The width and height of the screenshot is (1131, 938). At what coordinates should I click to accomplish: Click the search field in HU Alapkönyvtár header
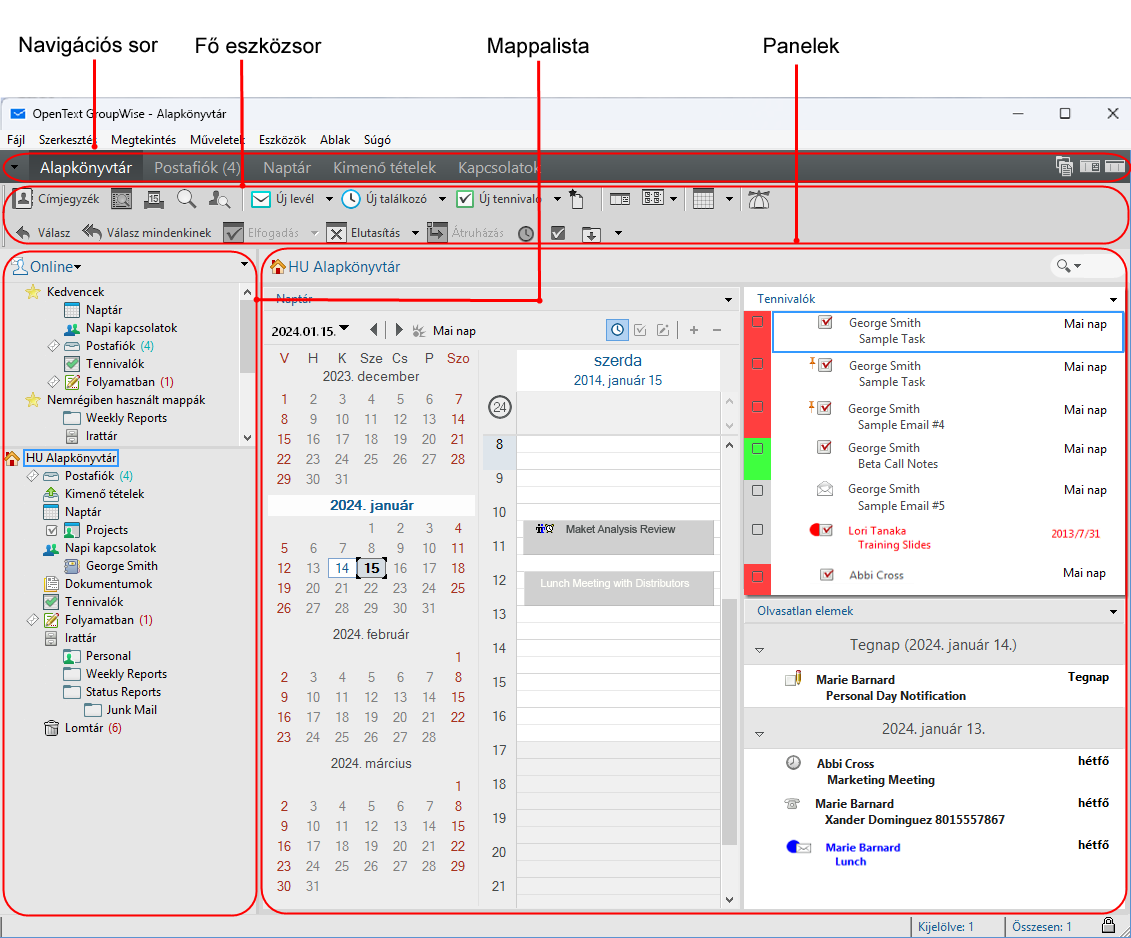pyautogui.click(x=1086, y=266)
